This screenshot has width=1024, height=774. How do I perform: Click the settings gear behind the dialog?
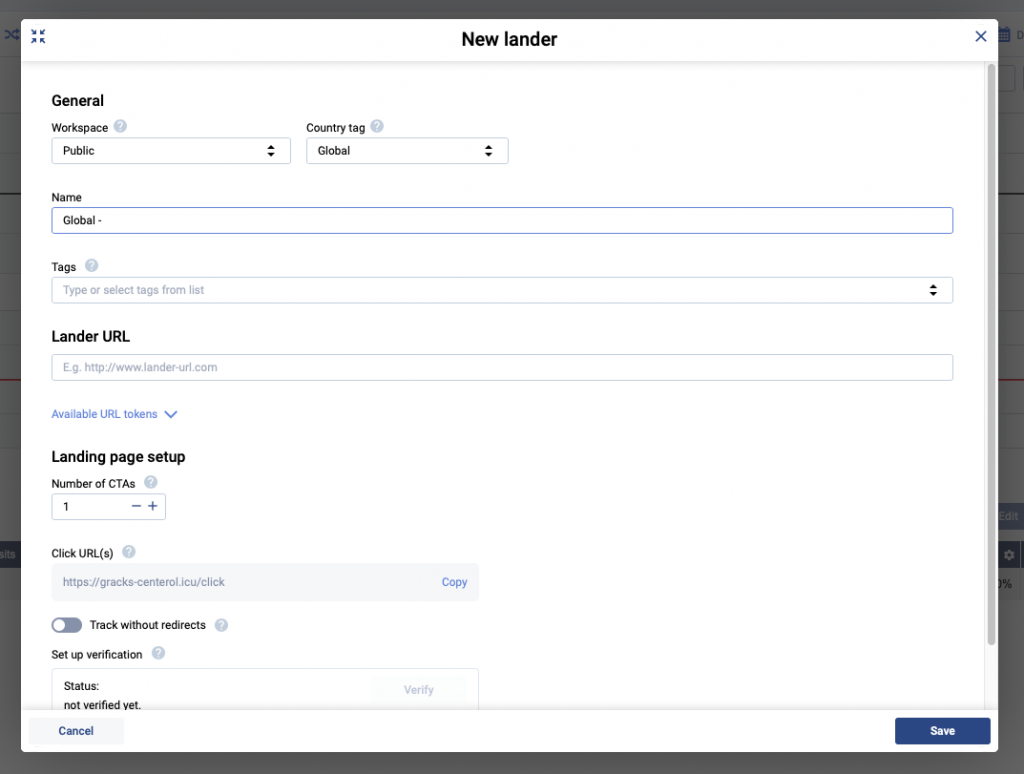(1009, 555)
